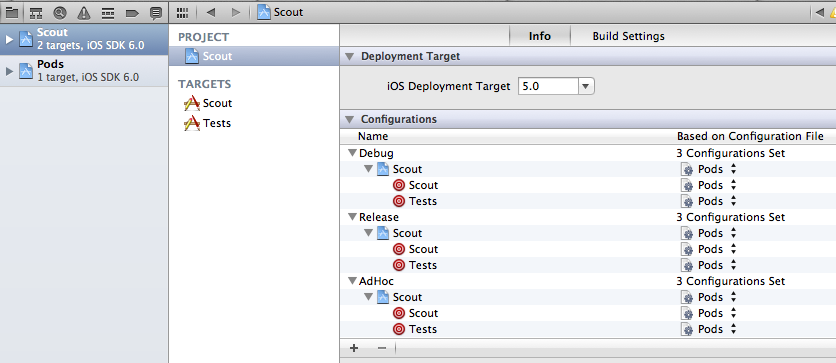Remove configuration with the minus button
Image resolution: width=836 pixels, height=363 pixels.
pyautogui.click(x=381, y=348)
